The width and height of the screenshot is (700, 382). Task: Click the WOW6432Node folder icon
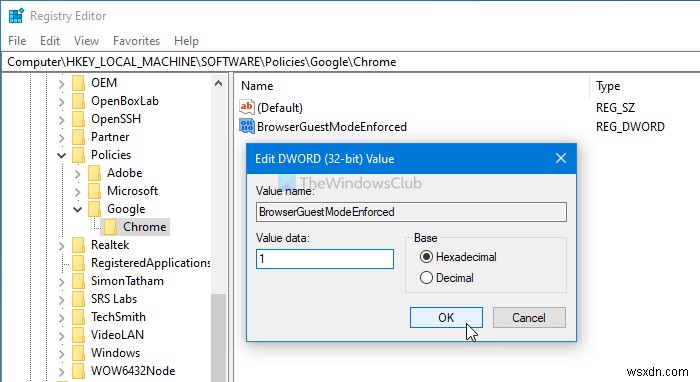(79, 371)
